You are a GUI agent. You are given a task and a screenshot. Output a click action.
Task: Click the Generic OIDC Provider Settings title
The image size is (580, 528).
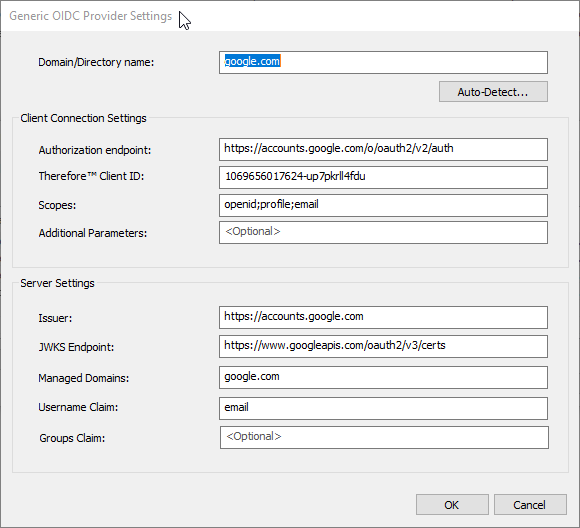tap(91, 16)
